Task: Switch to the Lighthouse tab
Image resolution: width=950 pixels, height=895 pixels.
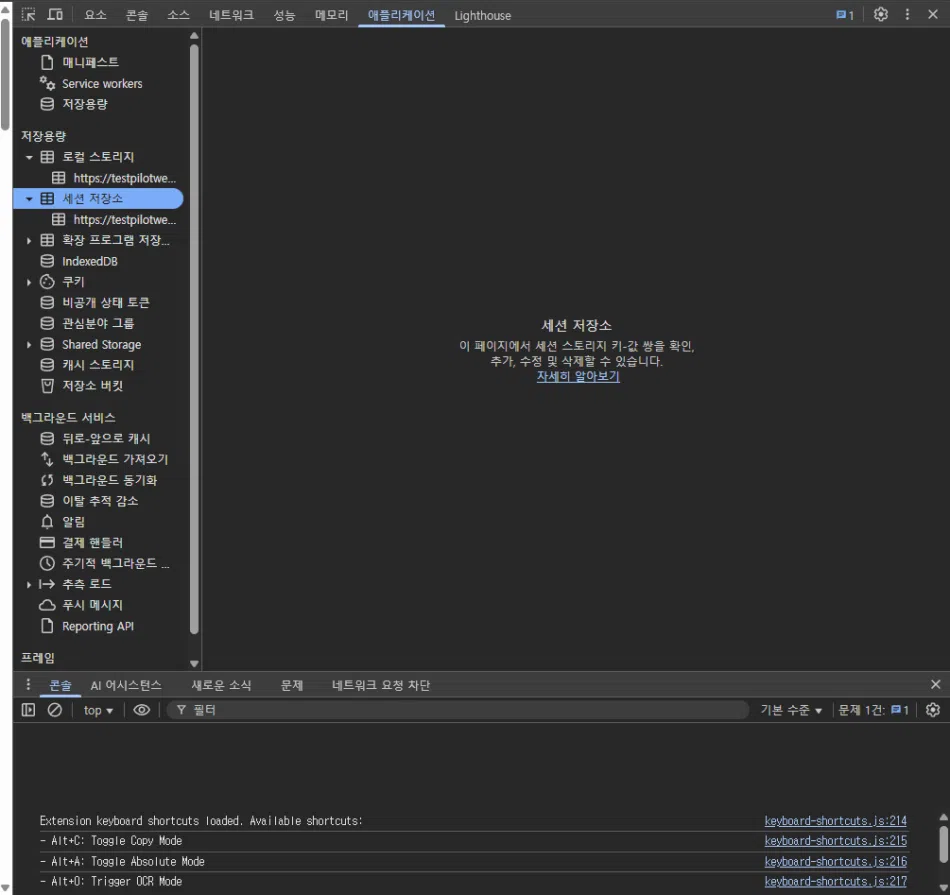Action: click(x=482, y=15)
